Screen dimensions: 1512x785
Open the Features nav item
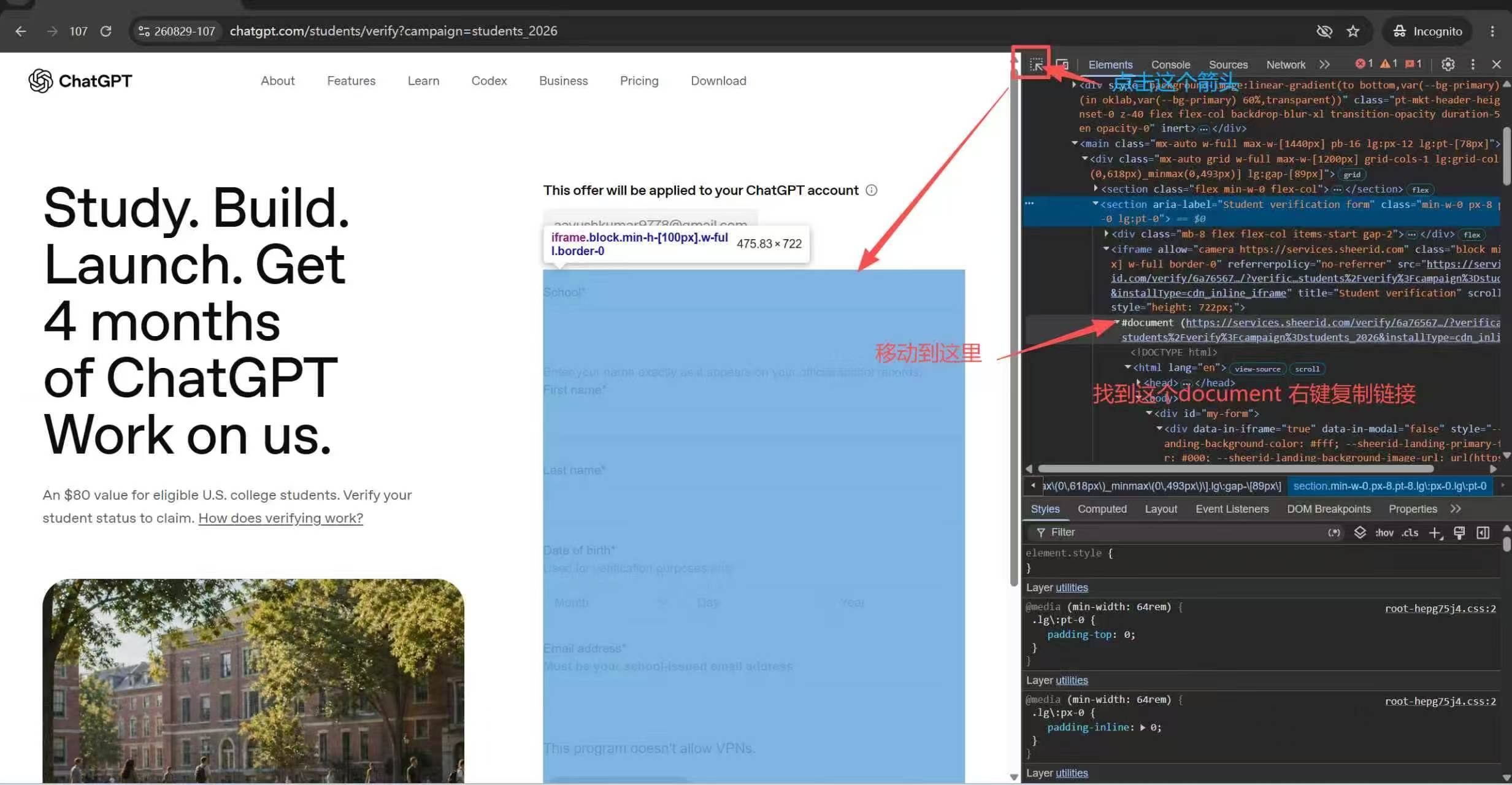click(351, 81)
